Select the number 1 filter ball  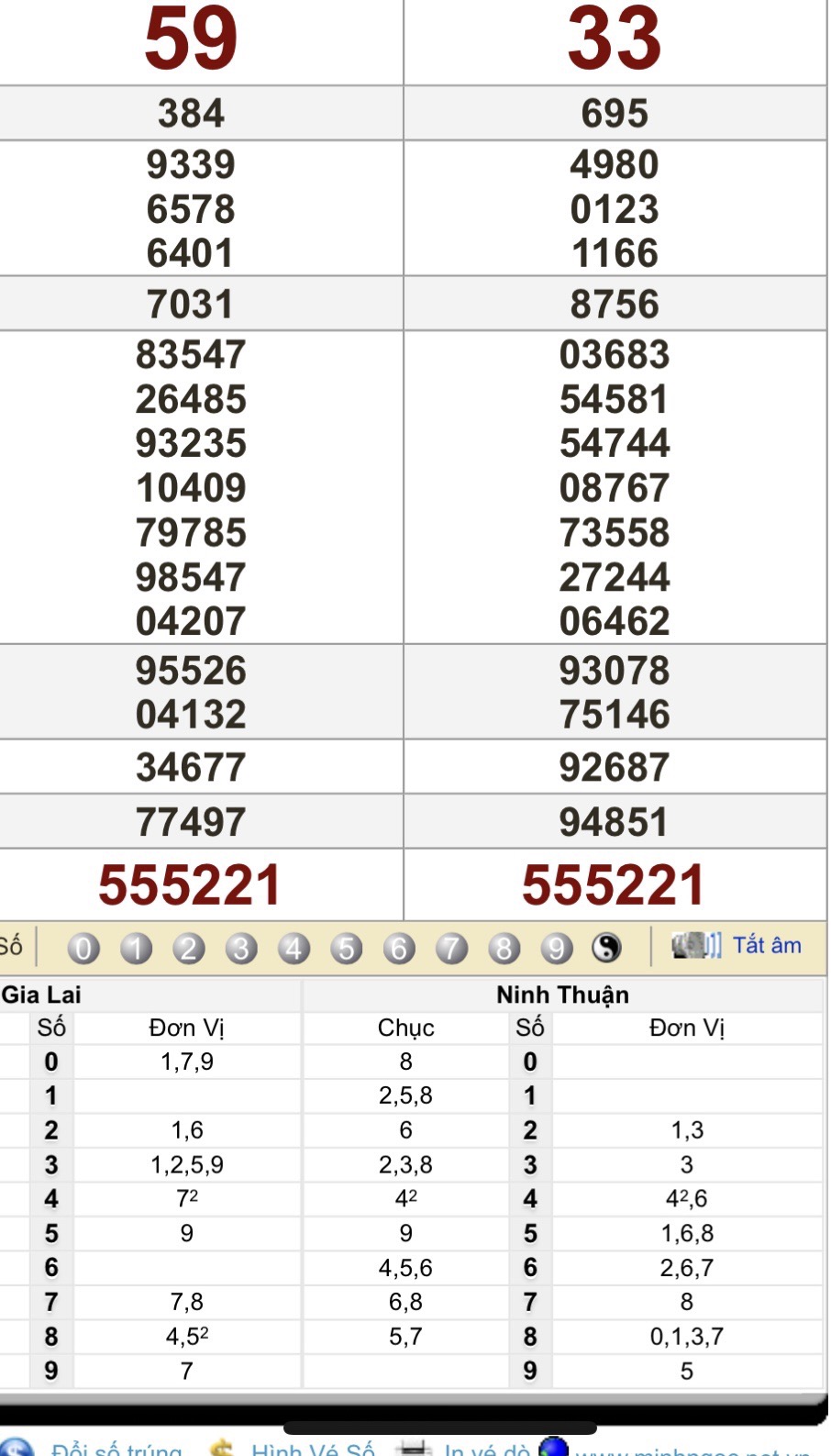(x=136, y=948)
